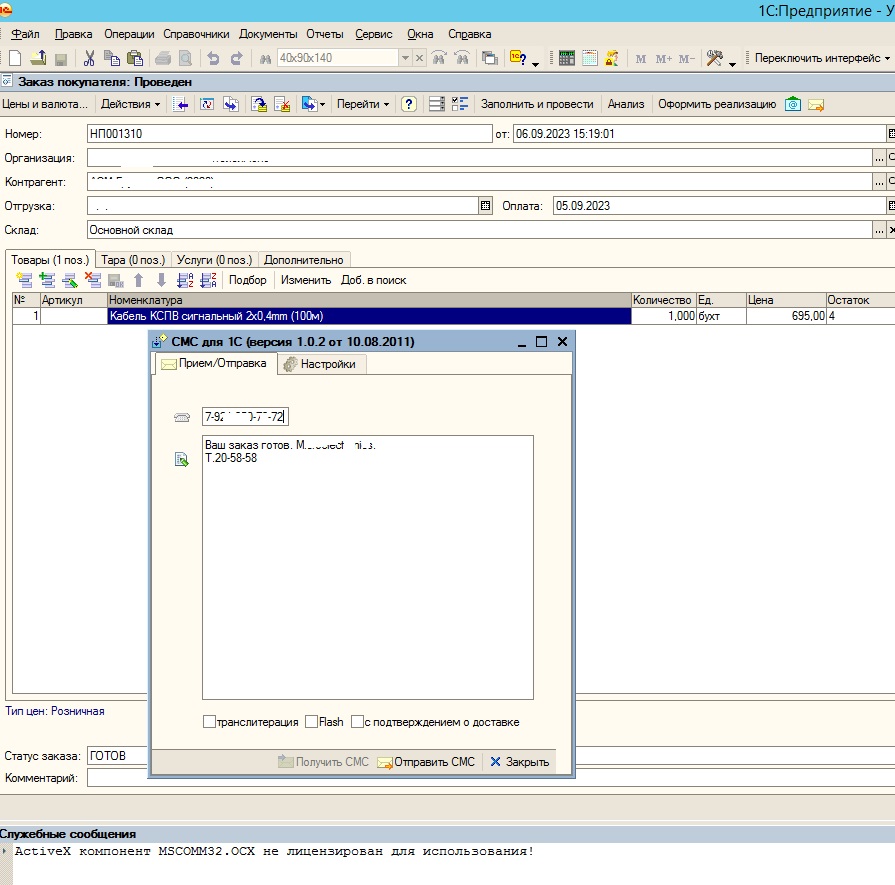895x885 pixels.
Task: Click the checklist icon in the document toolbar
Action: click(459, 104)
